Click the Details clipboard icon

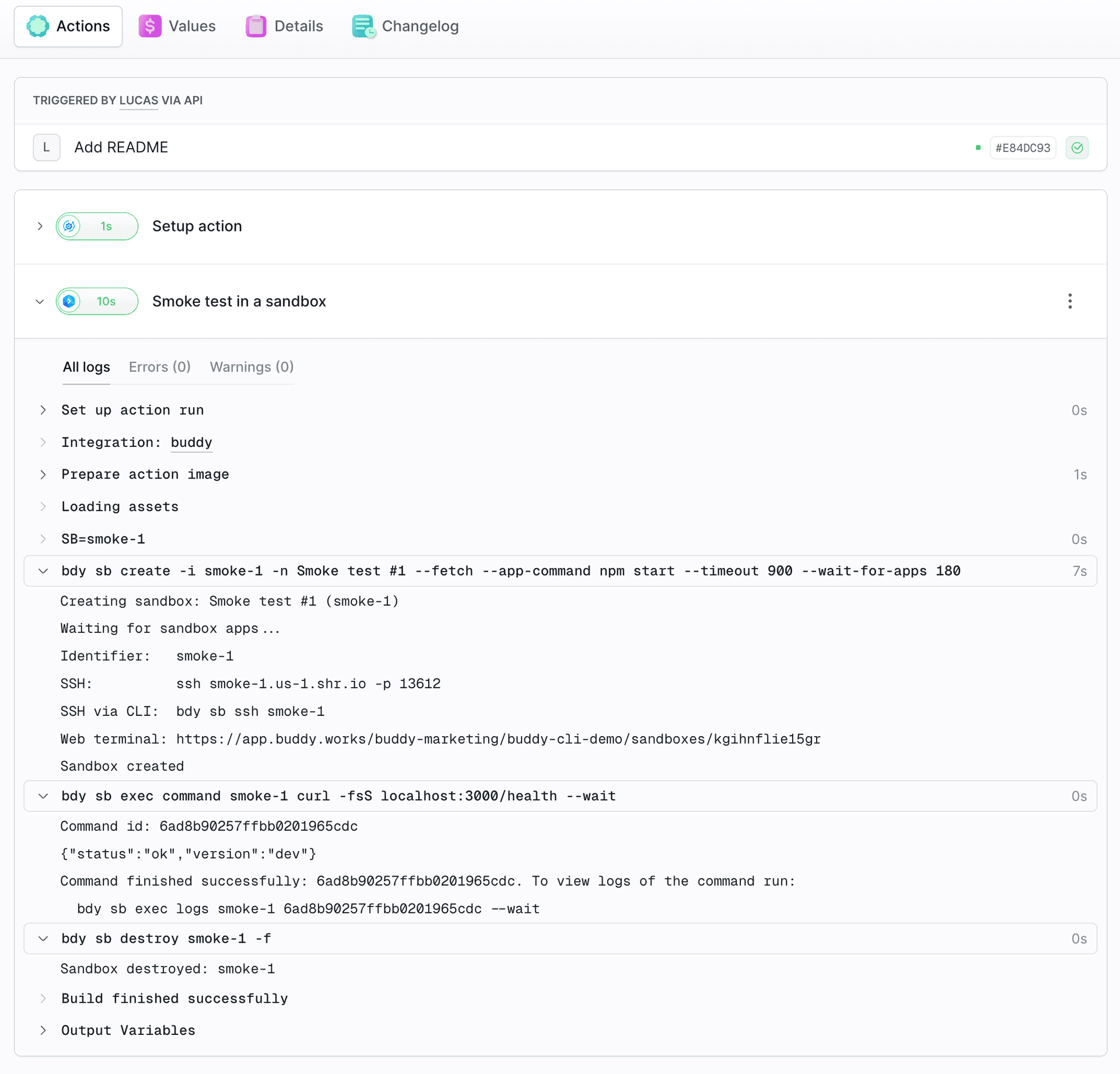(x=256, y=26)
